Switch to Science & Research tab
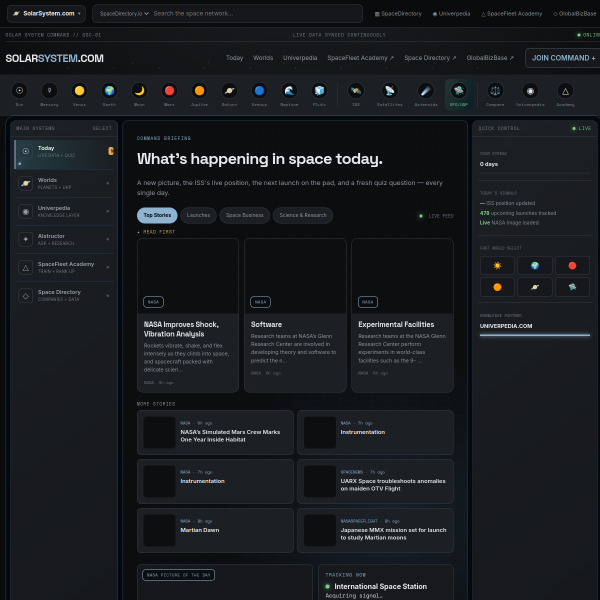600x600 pixels. point(303,215)
